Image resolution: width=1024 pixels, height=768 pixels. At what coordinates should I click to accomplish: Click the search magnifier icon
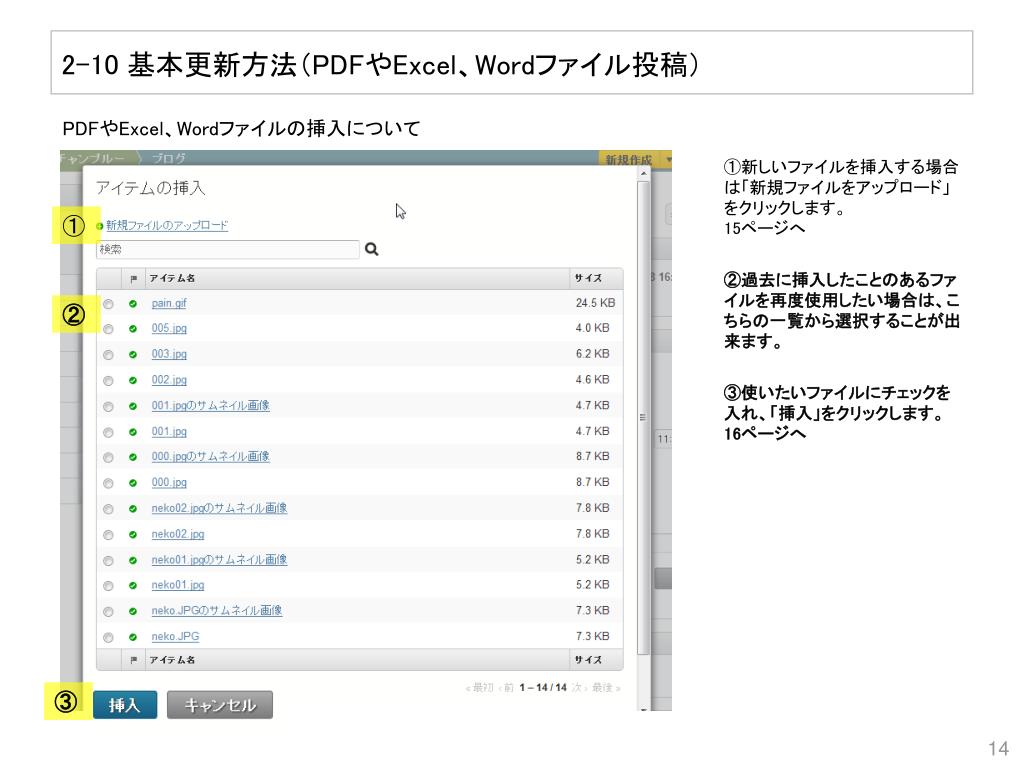pyautogui.click(x=372, y=249)
